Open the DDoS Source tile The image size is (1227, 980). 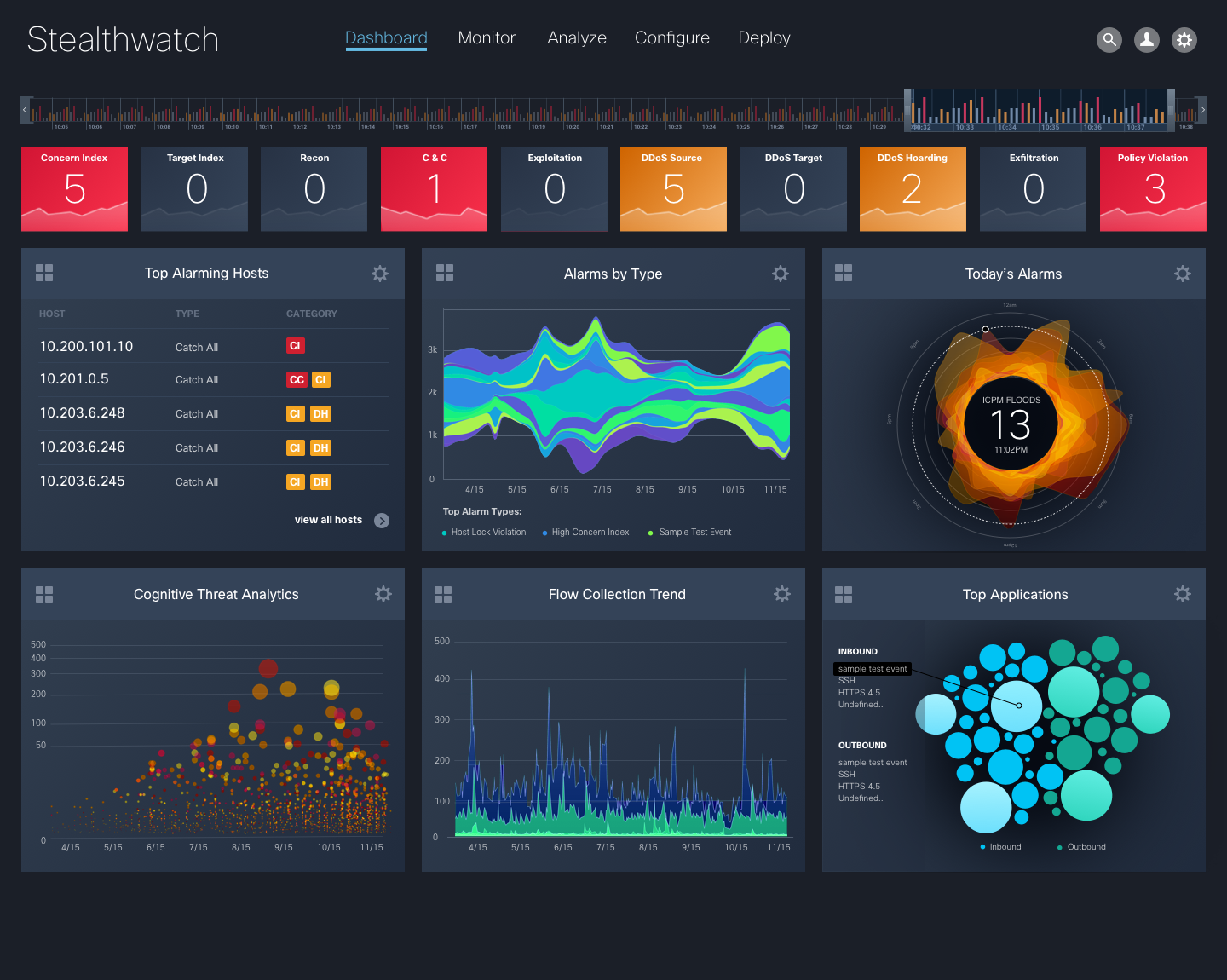tap(673, 189)
